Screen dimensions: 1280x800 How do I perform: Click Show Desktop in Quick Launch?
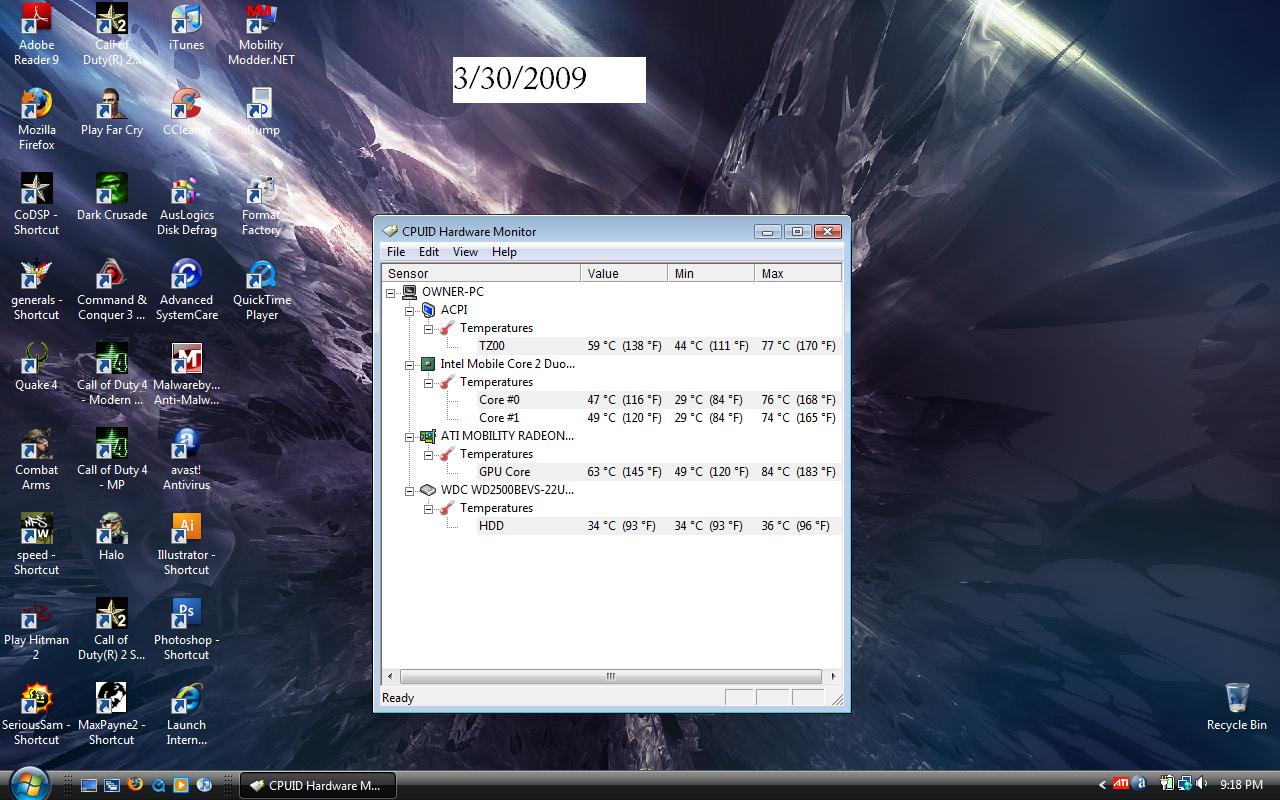tap(89, 785)
